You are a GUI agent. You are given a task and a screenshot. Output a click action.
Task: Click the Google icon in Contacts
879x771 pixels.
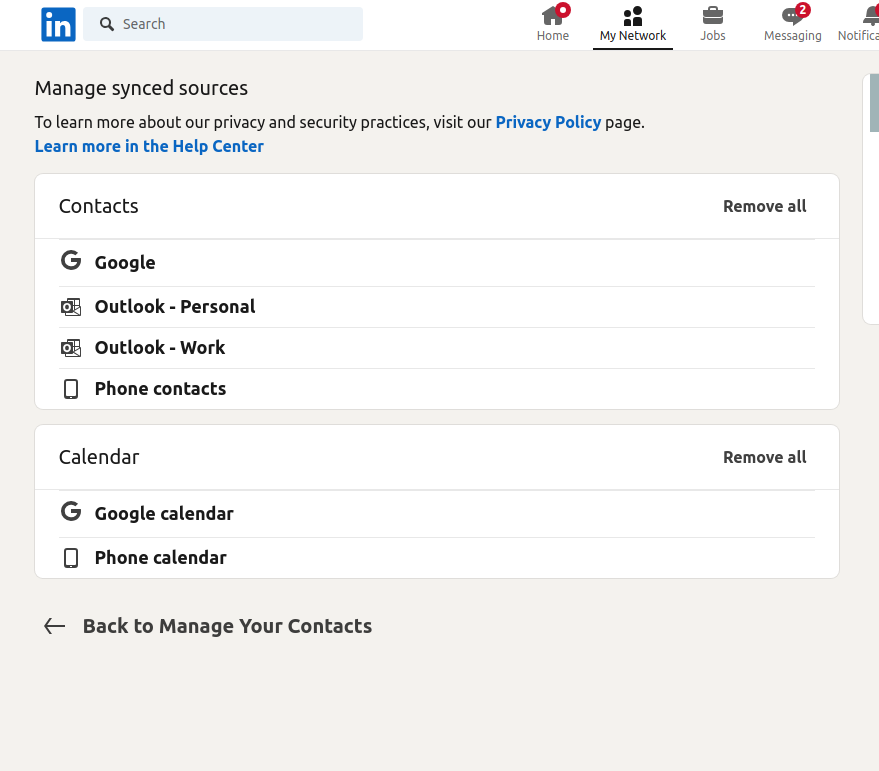click(x=71, y=261)
